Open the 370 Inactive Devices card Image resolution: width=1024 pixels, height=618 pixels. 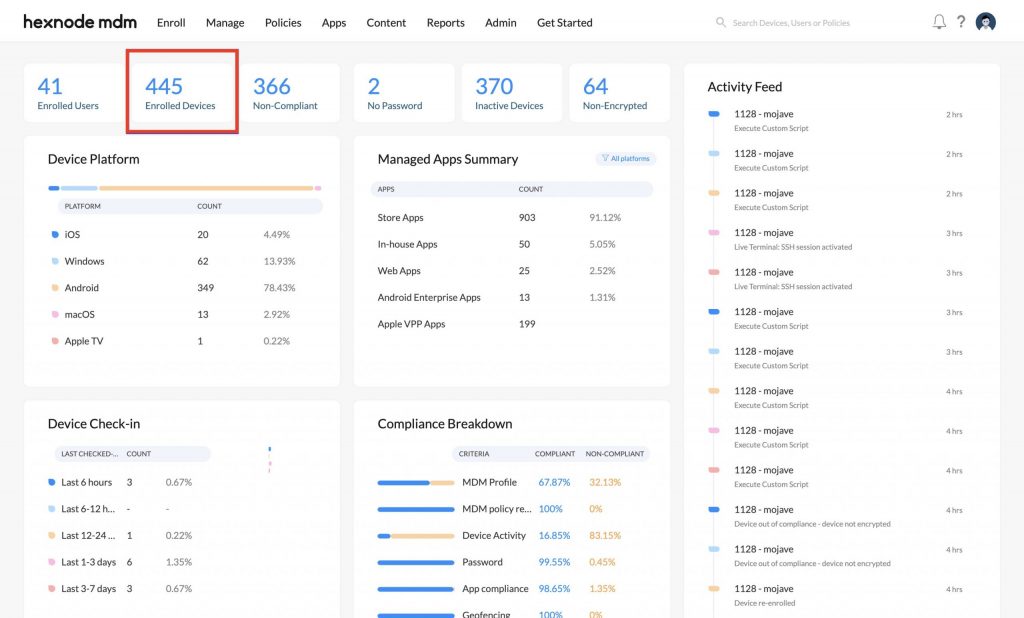[x=512, y=93]
